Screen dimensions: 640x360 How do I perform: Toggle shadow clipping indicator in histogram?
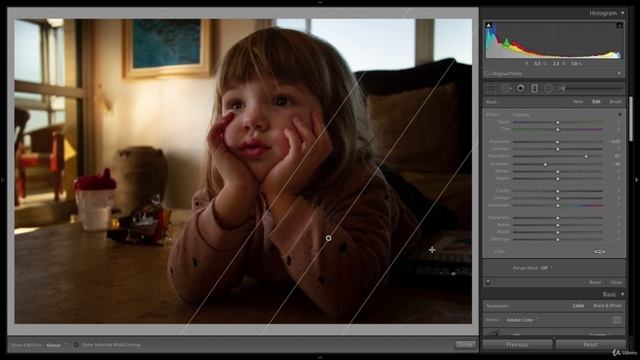tap(489, 25)
